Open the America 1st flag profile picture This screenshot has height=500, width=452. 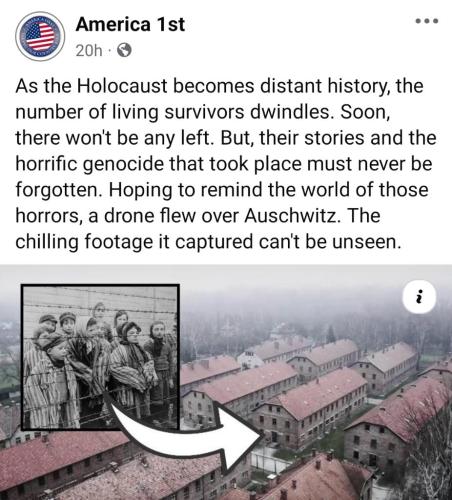tap(40, 36)
